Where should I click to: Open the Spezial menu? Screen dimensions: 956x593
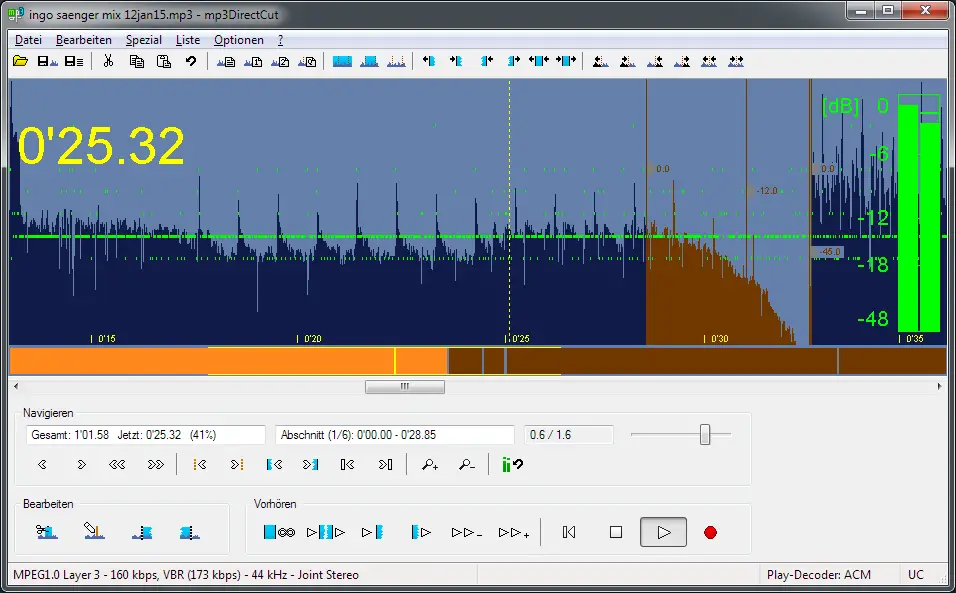pos(143,40)
